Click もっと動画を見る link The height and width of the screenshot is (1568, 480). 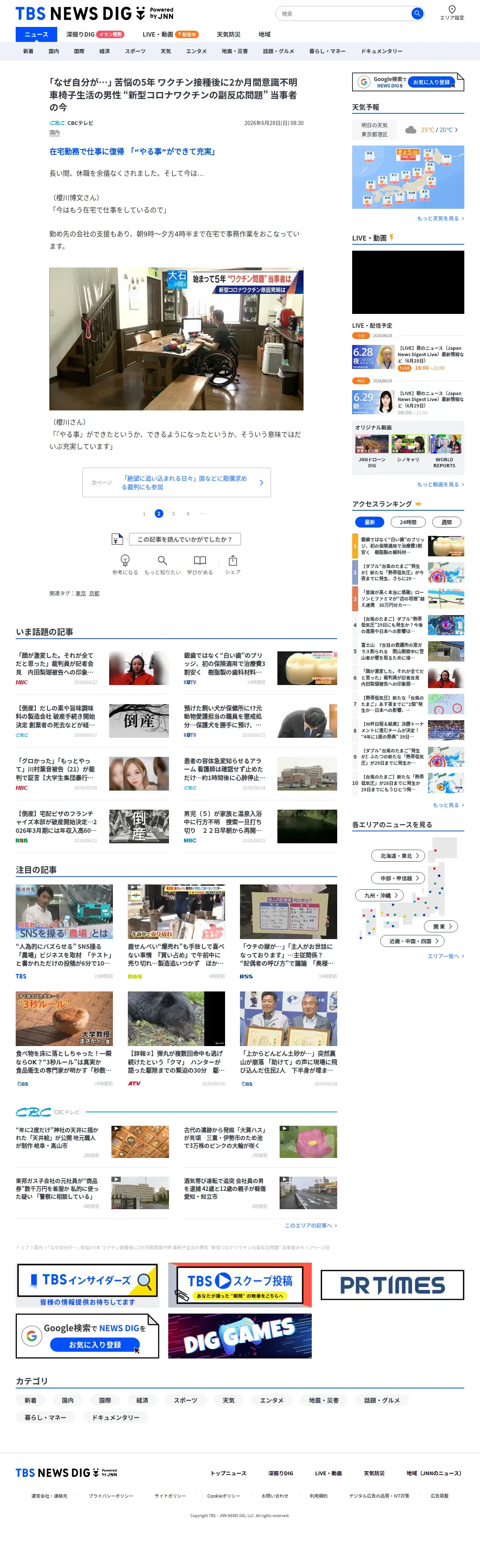click(x=440, y=485)
